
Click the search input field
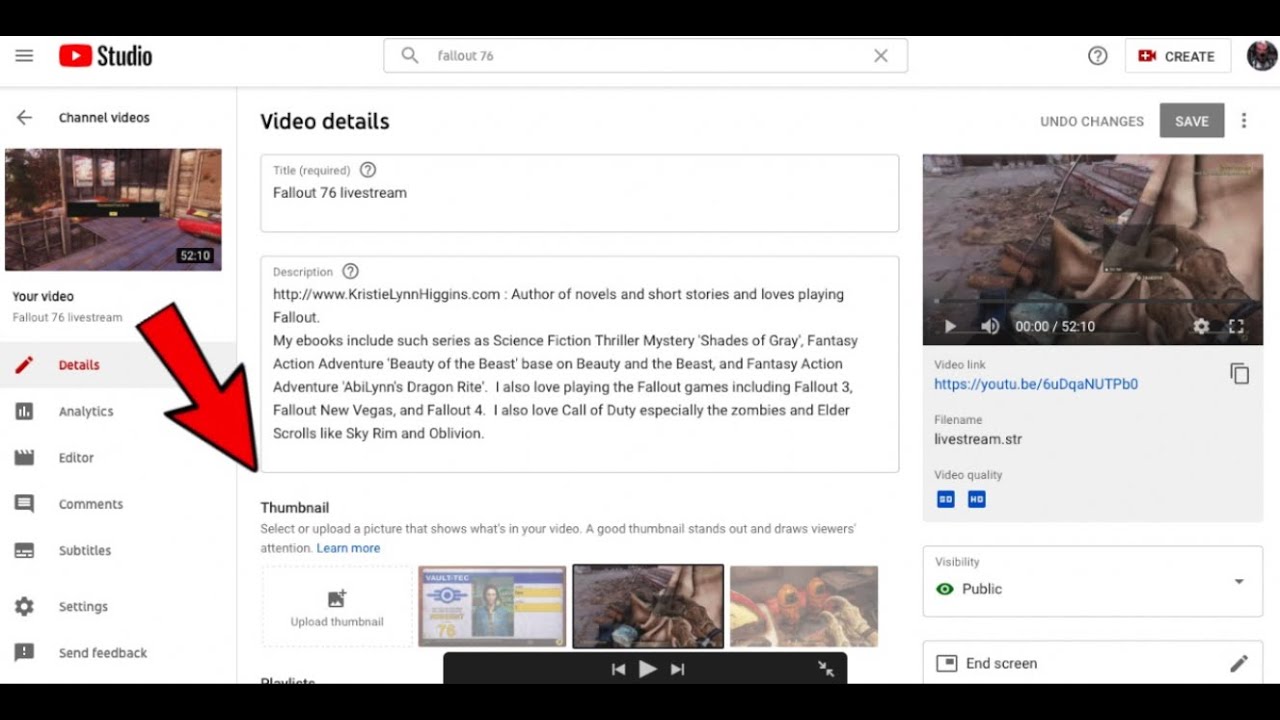click(x=645, y=56)
